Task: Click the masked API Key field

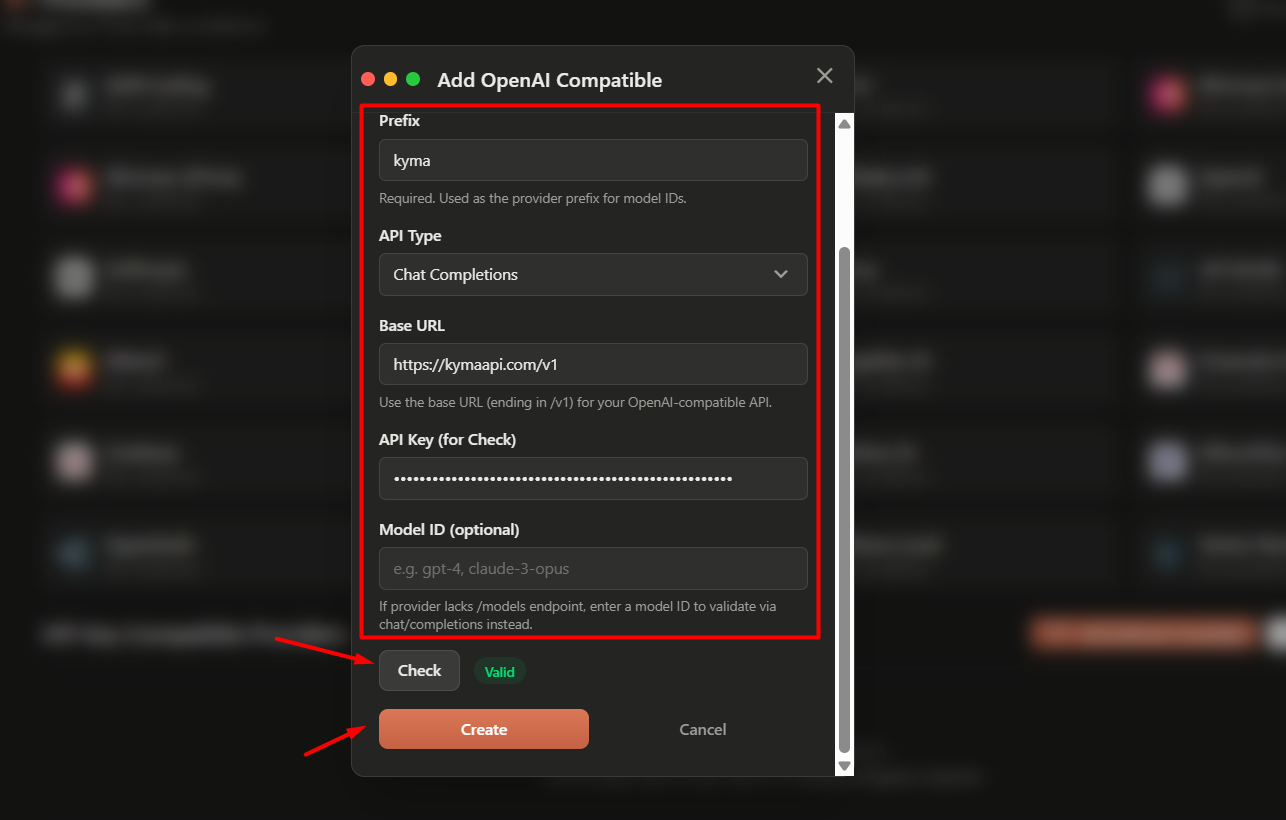Action: (593, 478)
